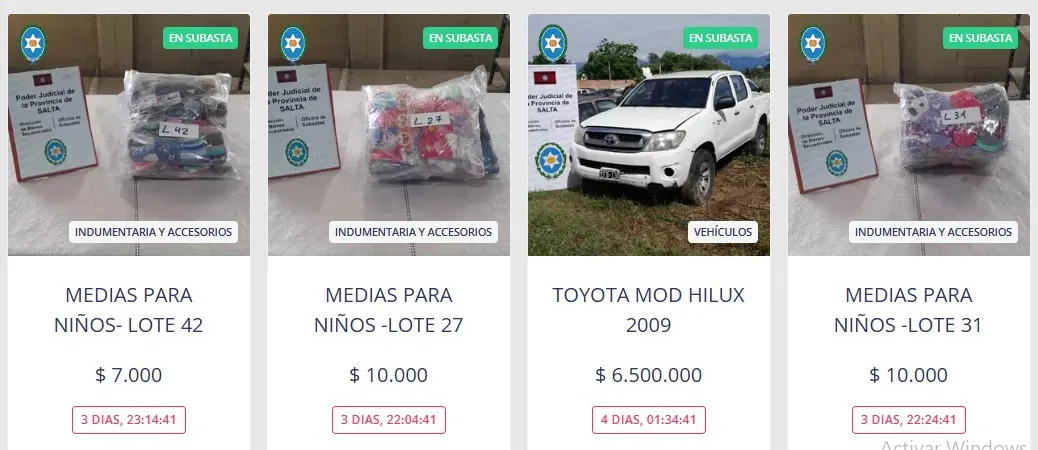Open TOYOTA MOD HILUX 2009 listing title
Image resolution: width=1038 pixels, height=450 pixels.
coord(649,310)
